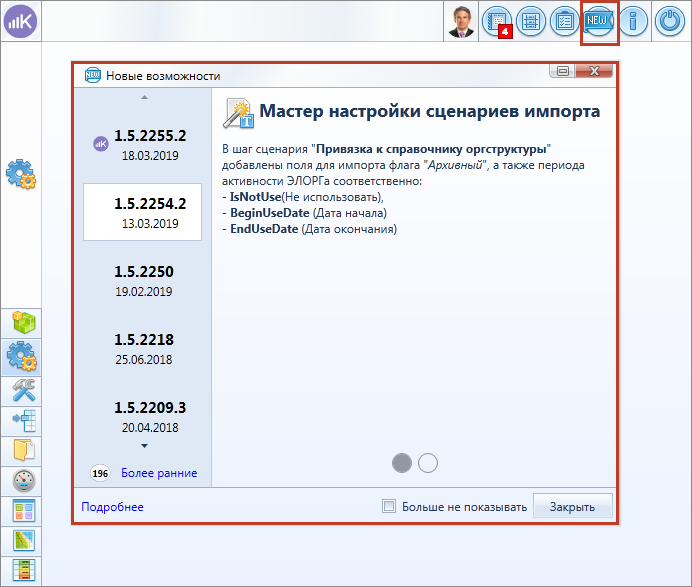Open the yellow folders sidebar module
The height and width of the screenshot is (587, 692).
23,451
